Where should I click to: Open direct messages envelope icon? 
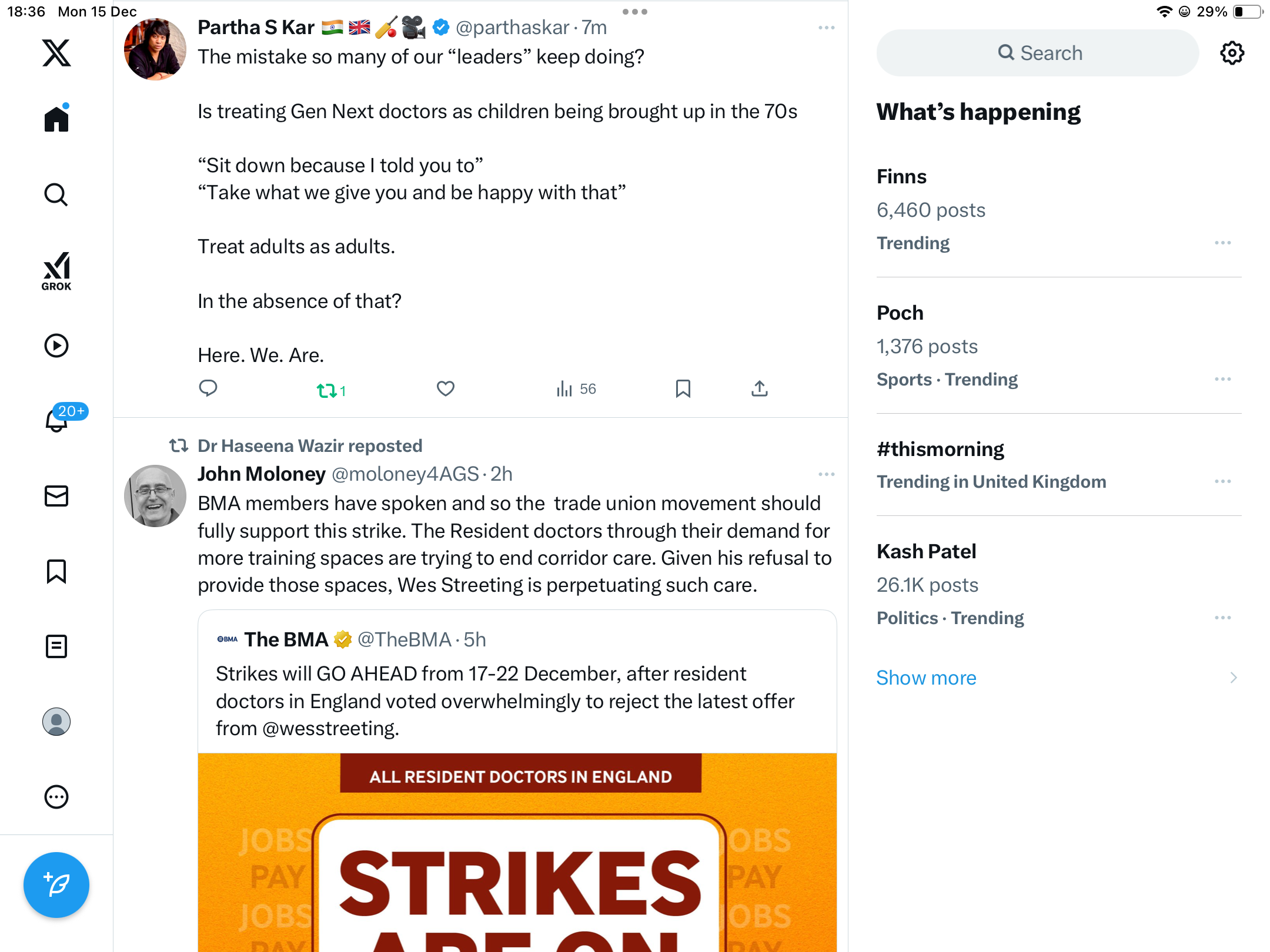click(x=56, y=496)
